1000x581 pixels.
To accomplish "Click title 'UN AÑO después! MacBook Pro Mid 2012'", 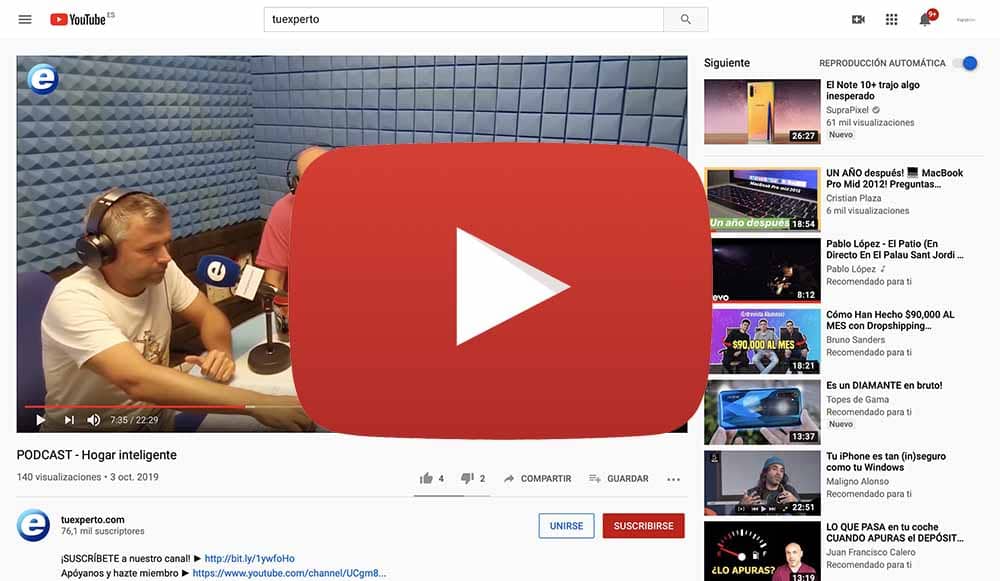I will tap(895, 178).
